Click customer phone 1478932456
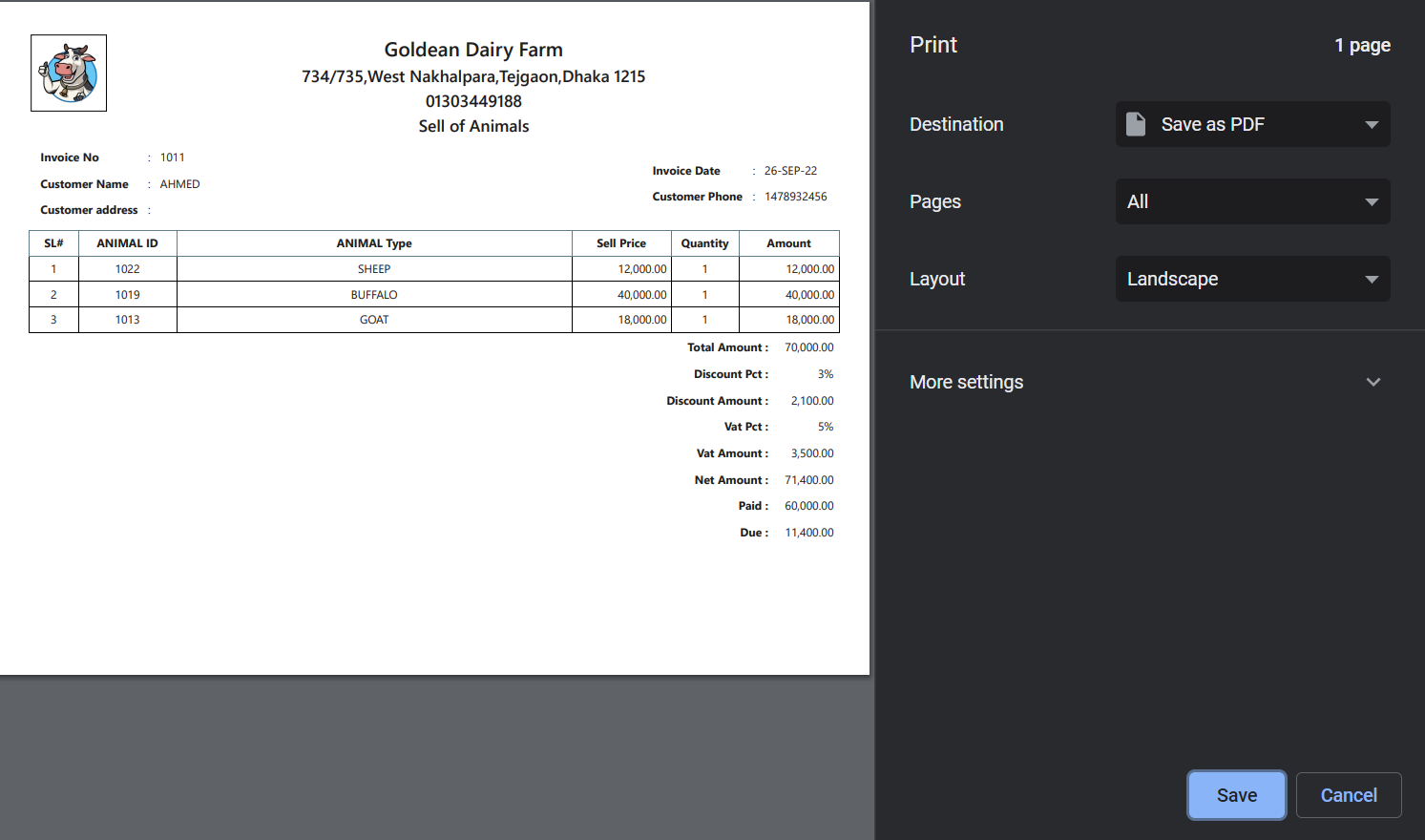The width and height of the screenshot is (1425, 840). (x=796, y=197)
